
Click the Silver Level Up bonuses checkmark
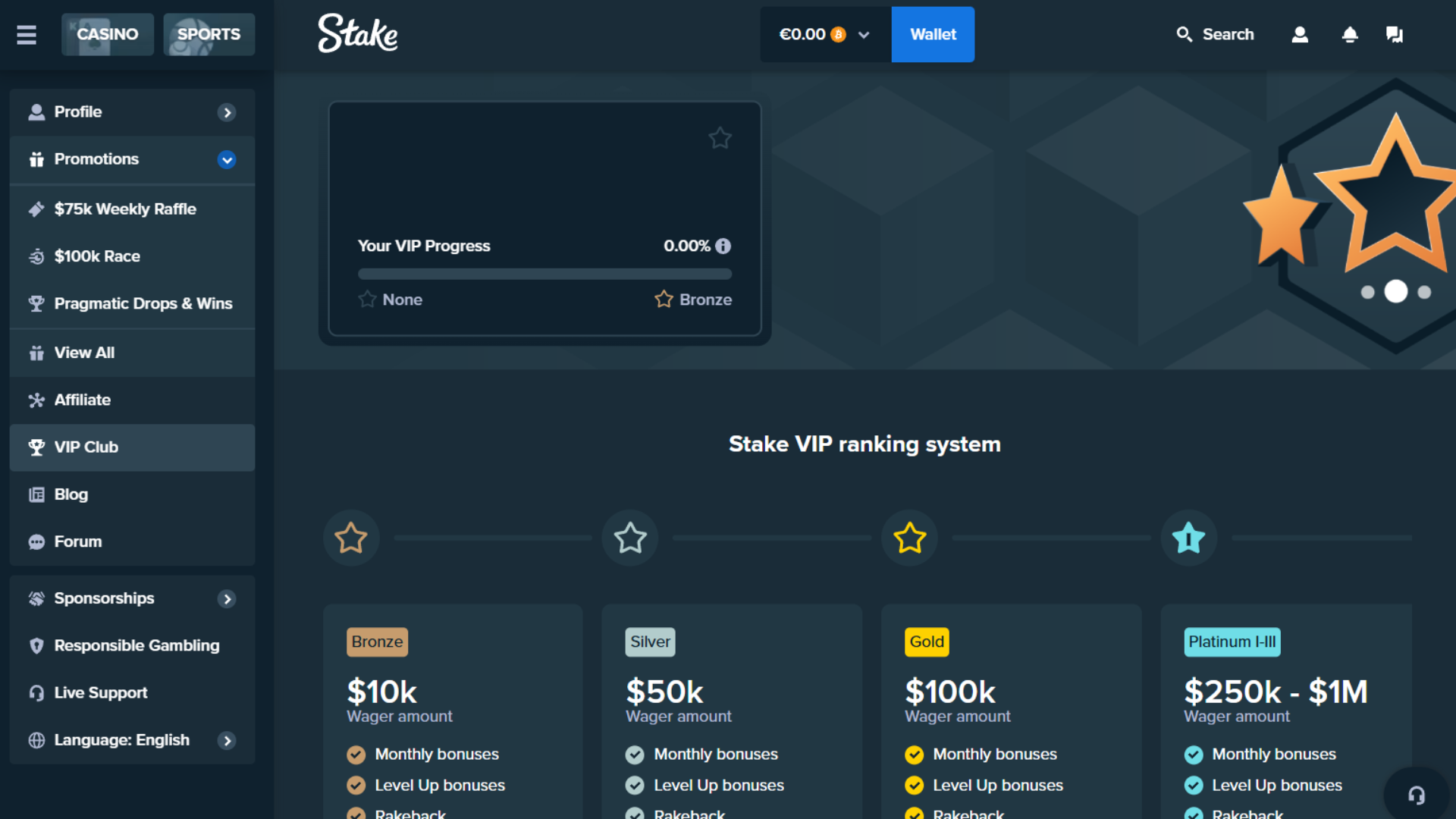[x=635, y=786]
